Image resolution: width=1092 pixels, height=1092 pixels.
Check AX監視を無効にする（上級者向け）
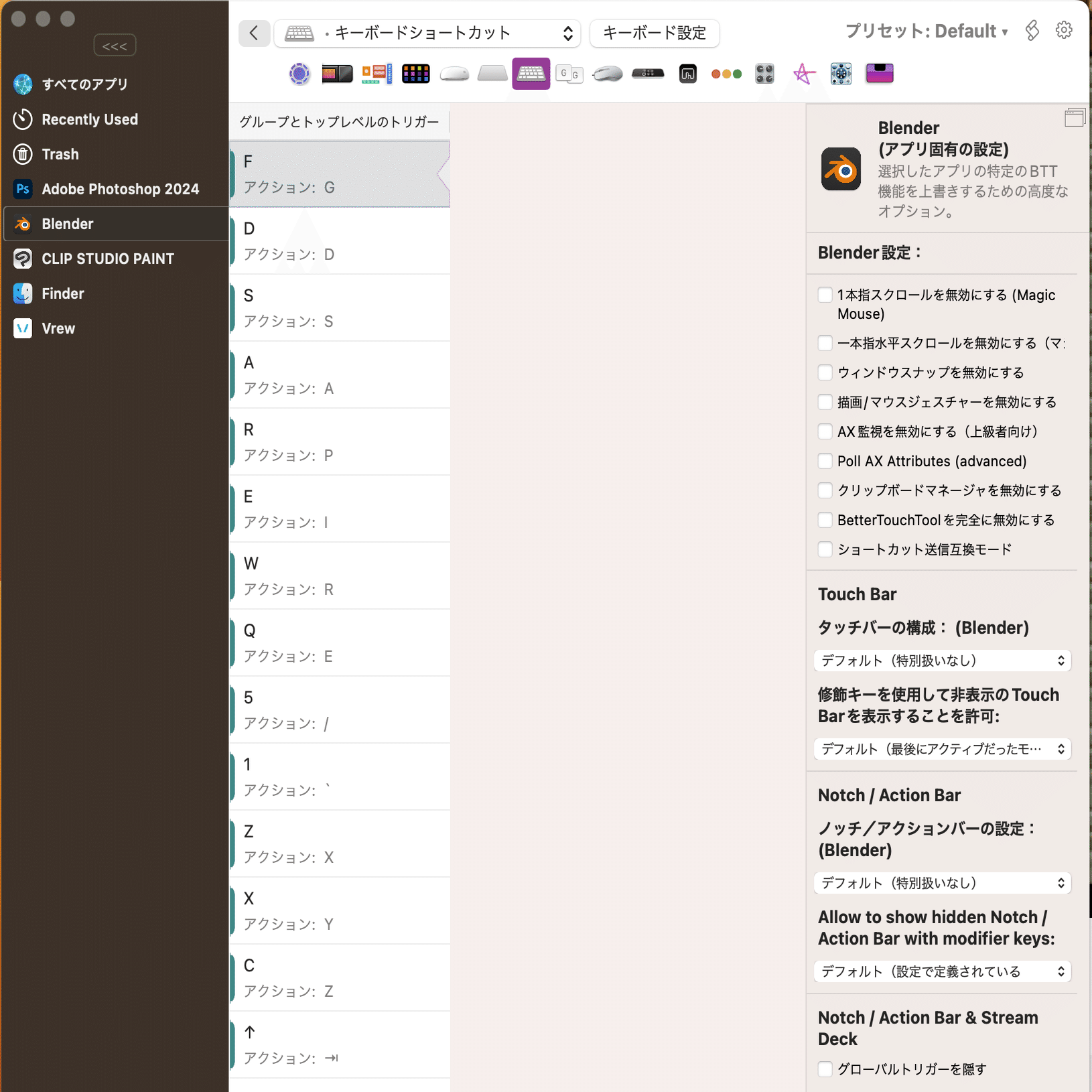pyautogui.click(x=825, y=432)
